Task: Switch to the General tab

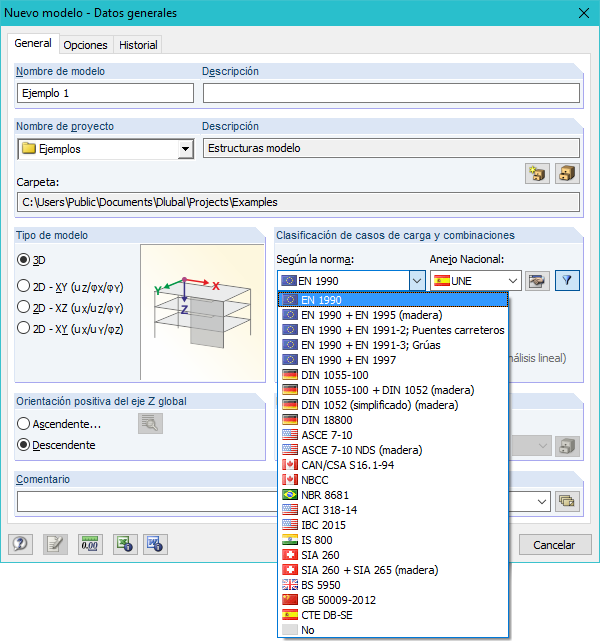Action: coord(33,43)
